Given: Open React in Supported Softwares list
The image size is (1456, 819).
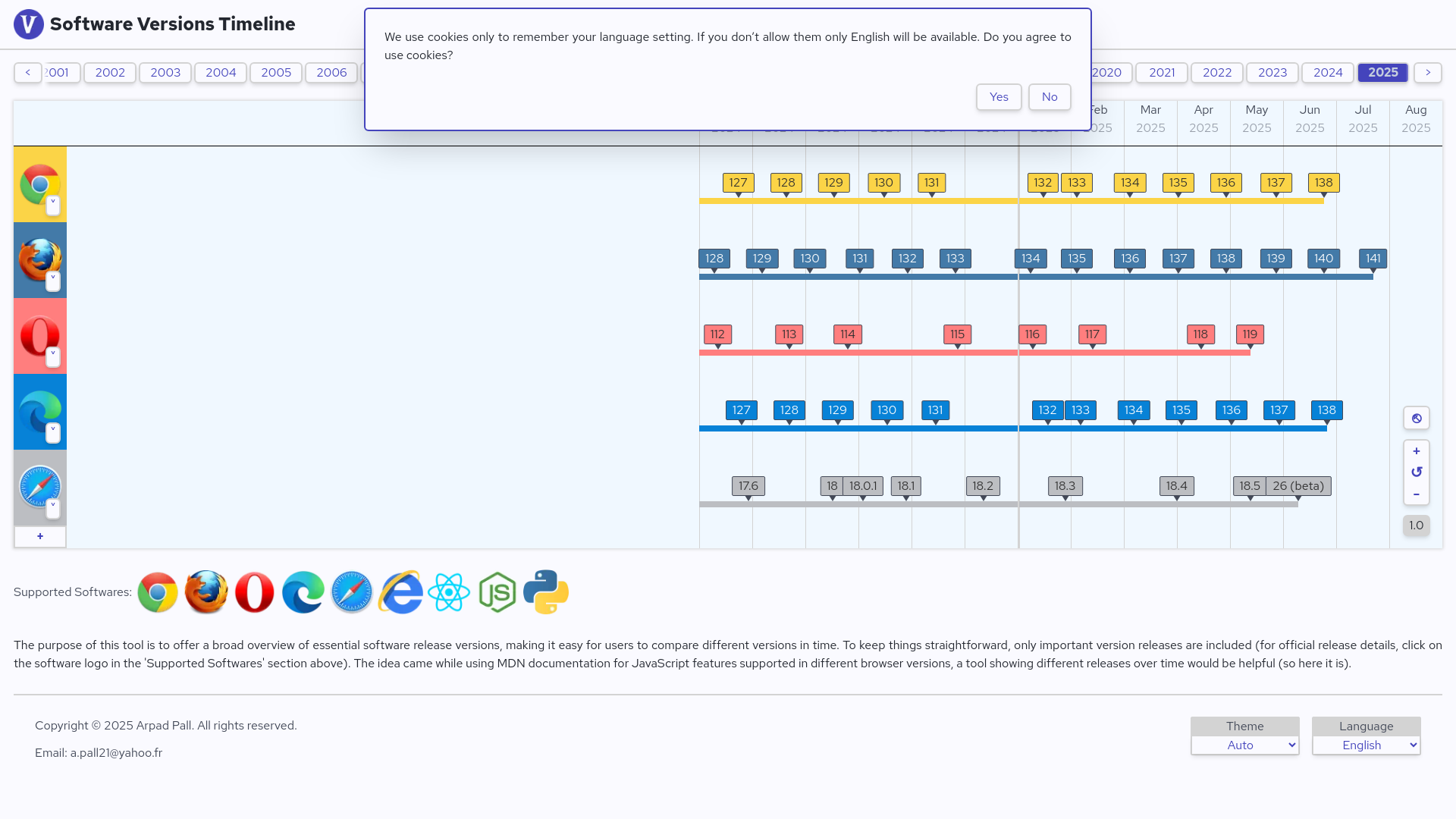Looking at the screenshot, I should 449,592.
